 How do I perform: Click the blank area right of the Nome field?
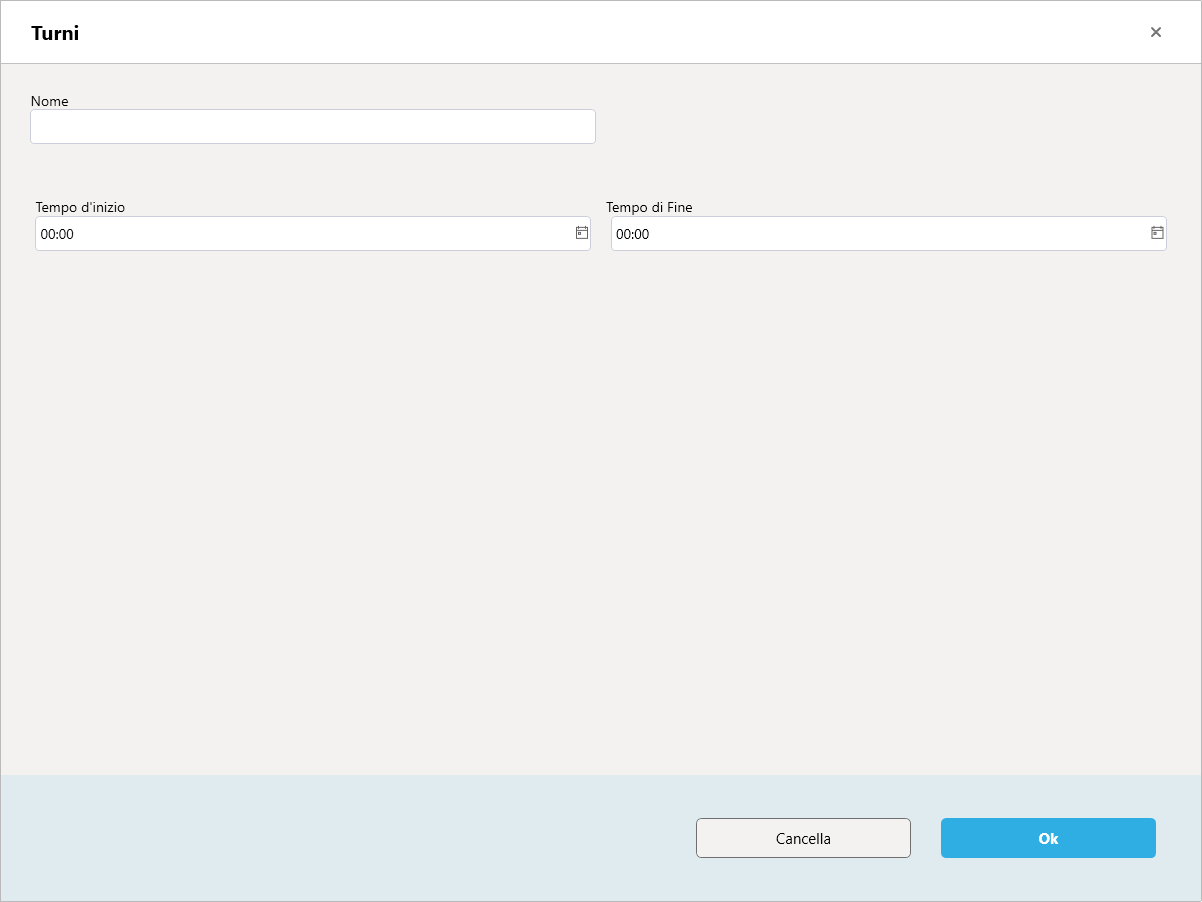pos(890,127)
